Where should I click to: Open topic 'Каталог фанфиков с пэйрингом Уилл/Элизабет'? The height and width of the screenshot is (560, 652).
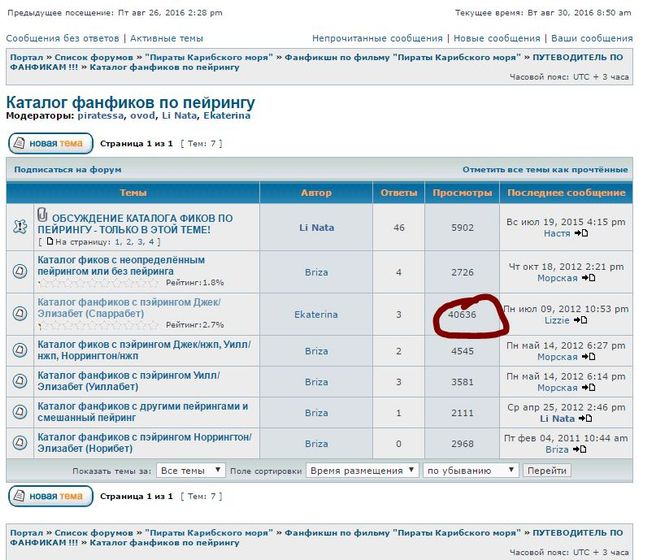(x=128, y=381)
